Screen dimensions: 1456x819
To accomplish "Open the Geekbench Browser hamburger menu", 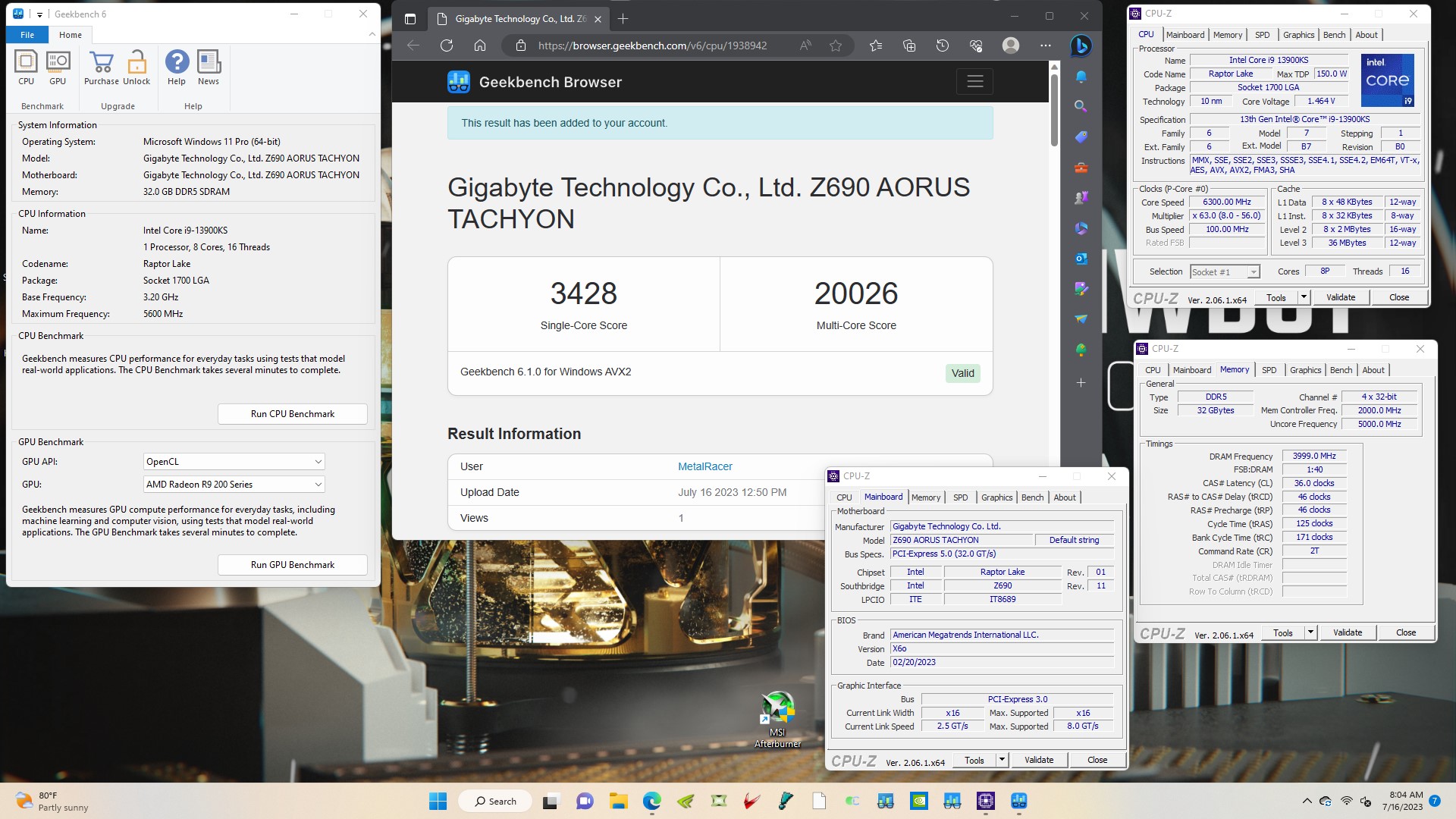I will point(975,81).
